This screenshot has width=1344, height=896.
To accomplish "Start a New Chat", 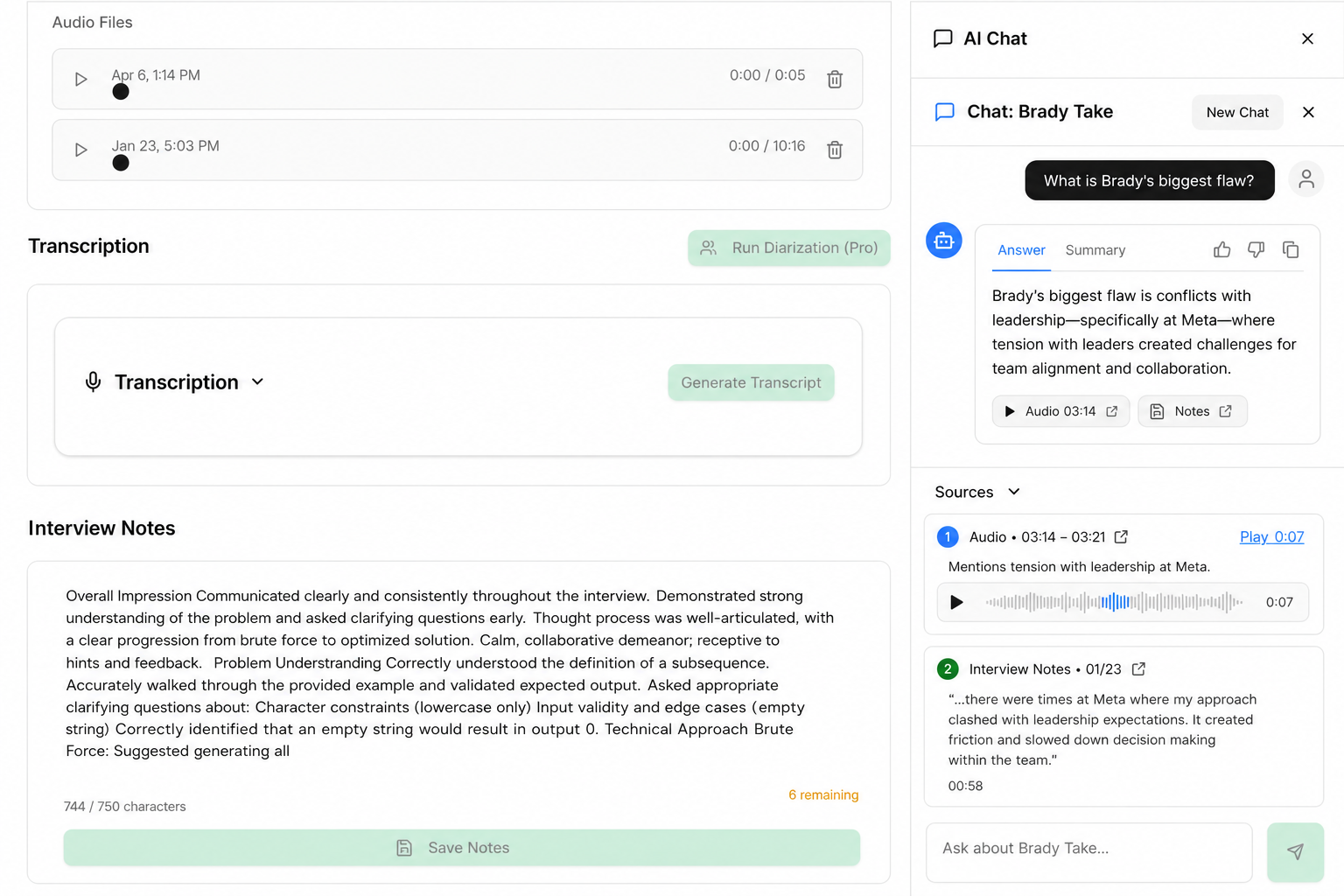I will (1237, 112).
